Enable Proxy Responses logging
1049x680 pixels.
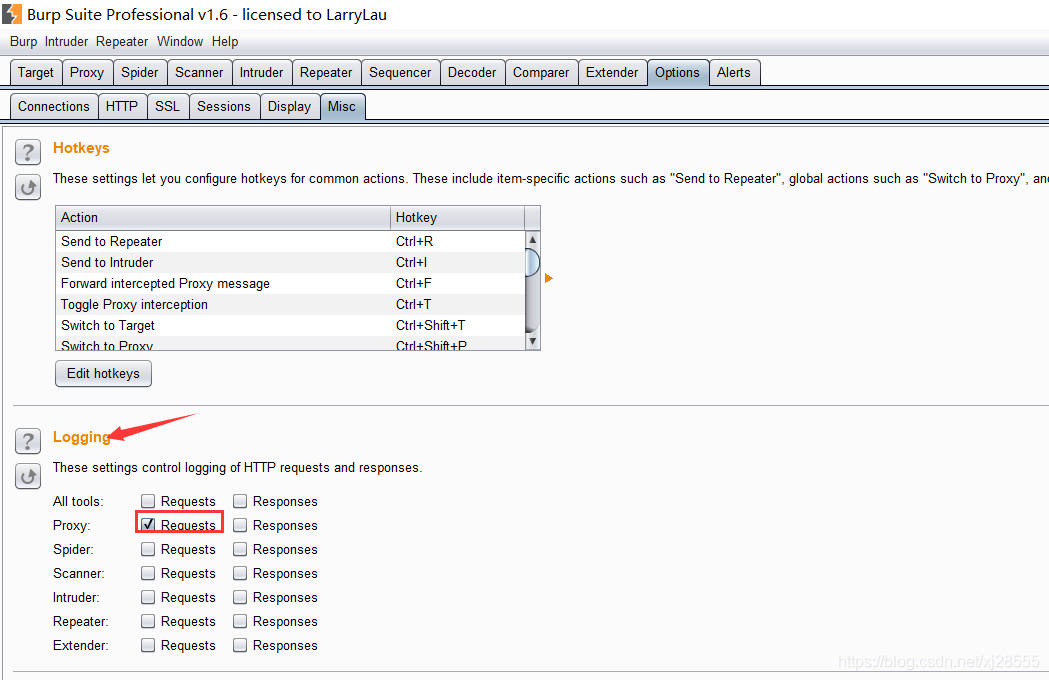[240, 525]
